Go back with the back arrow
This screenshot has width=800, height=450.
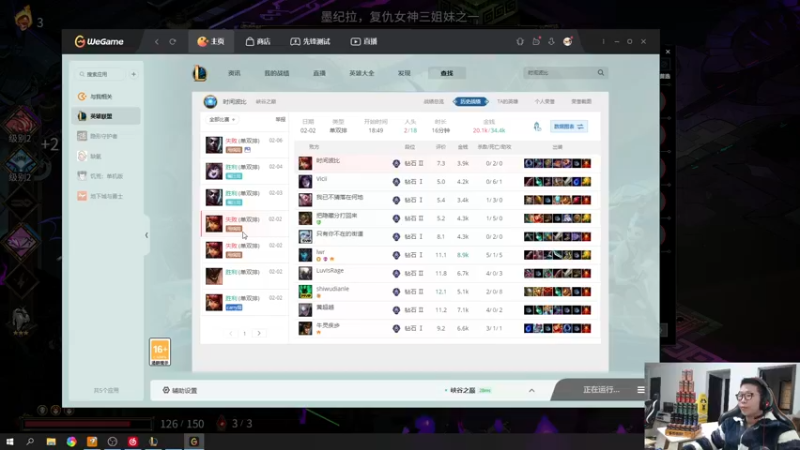[157, 42]
